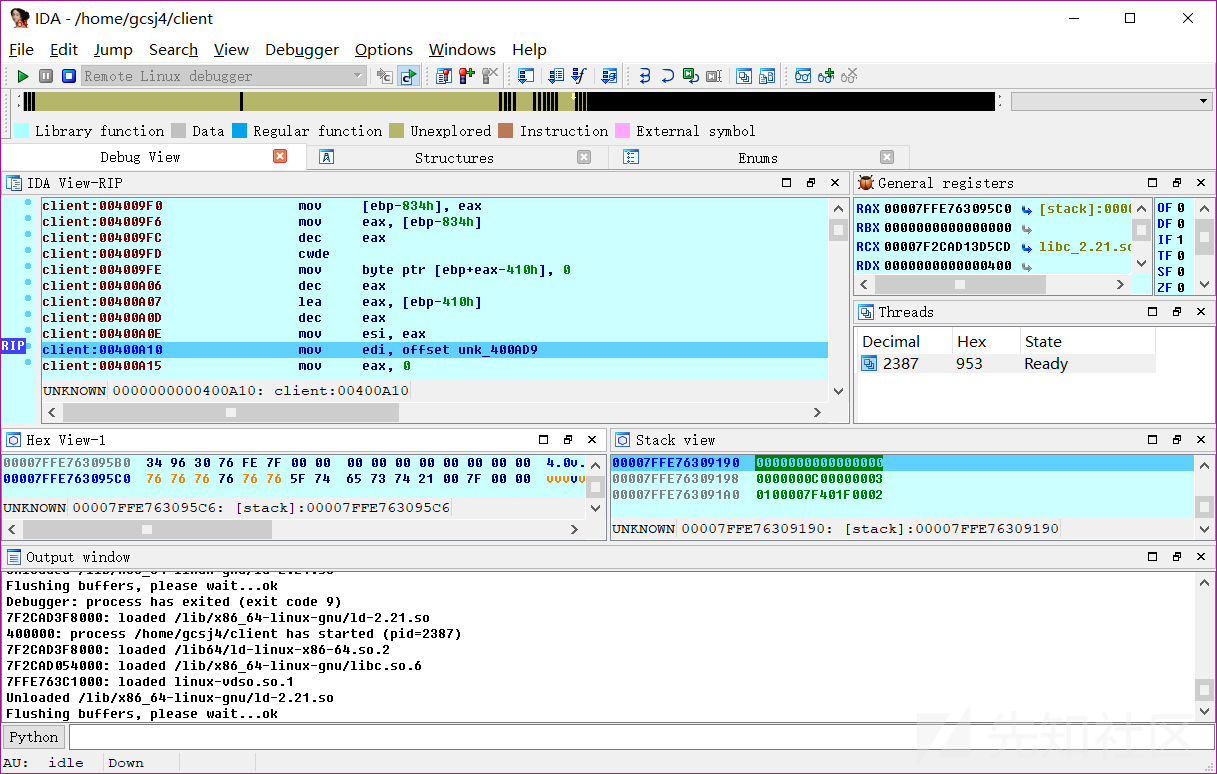Open the Windows menu
The width and height of the screenshot is (1217, 774).
tap(462, 49)
